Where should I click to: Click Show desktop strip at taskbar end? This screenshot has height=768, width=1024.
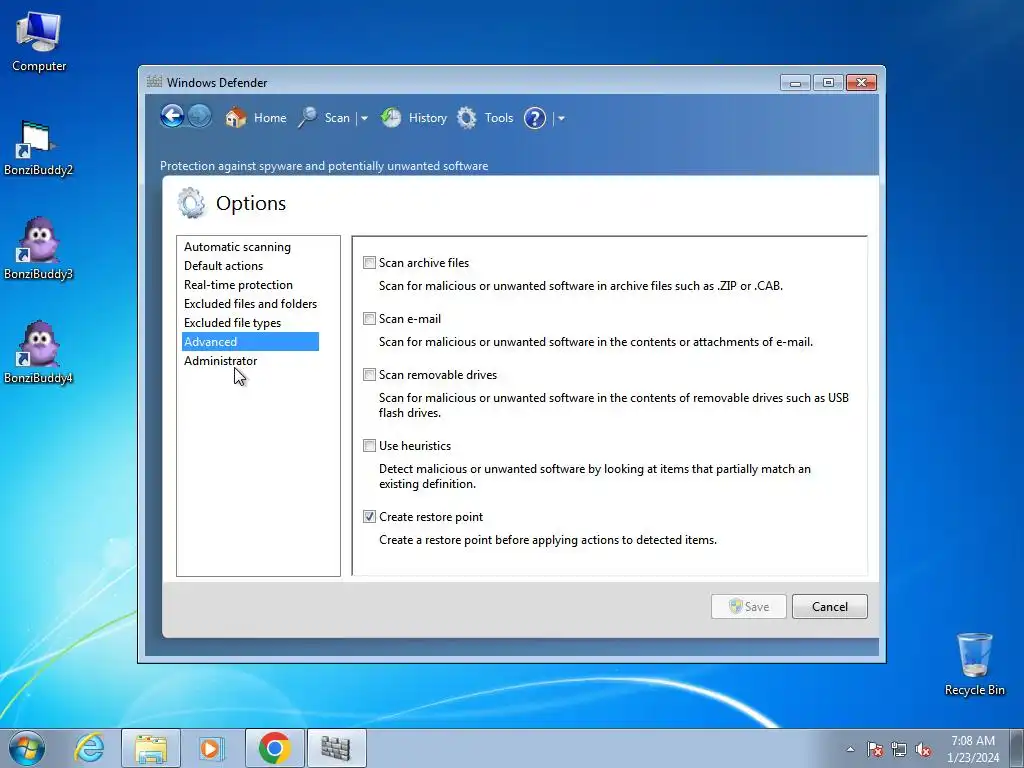1017,748
